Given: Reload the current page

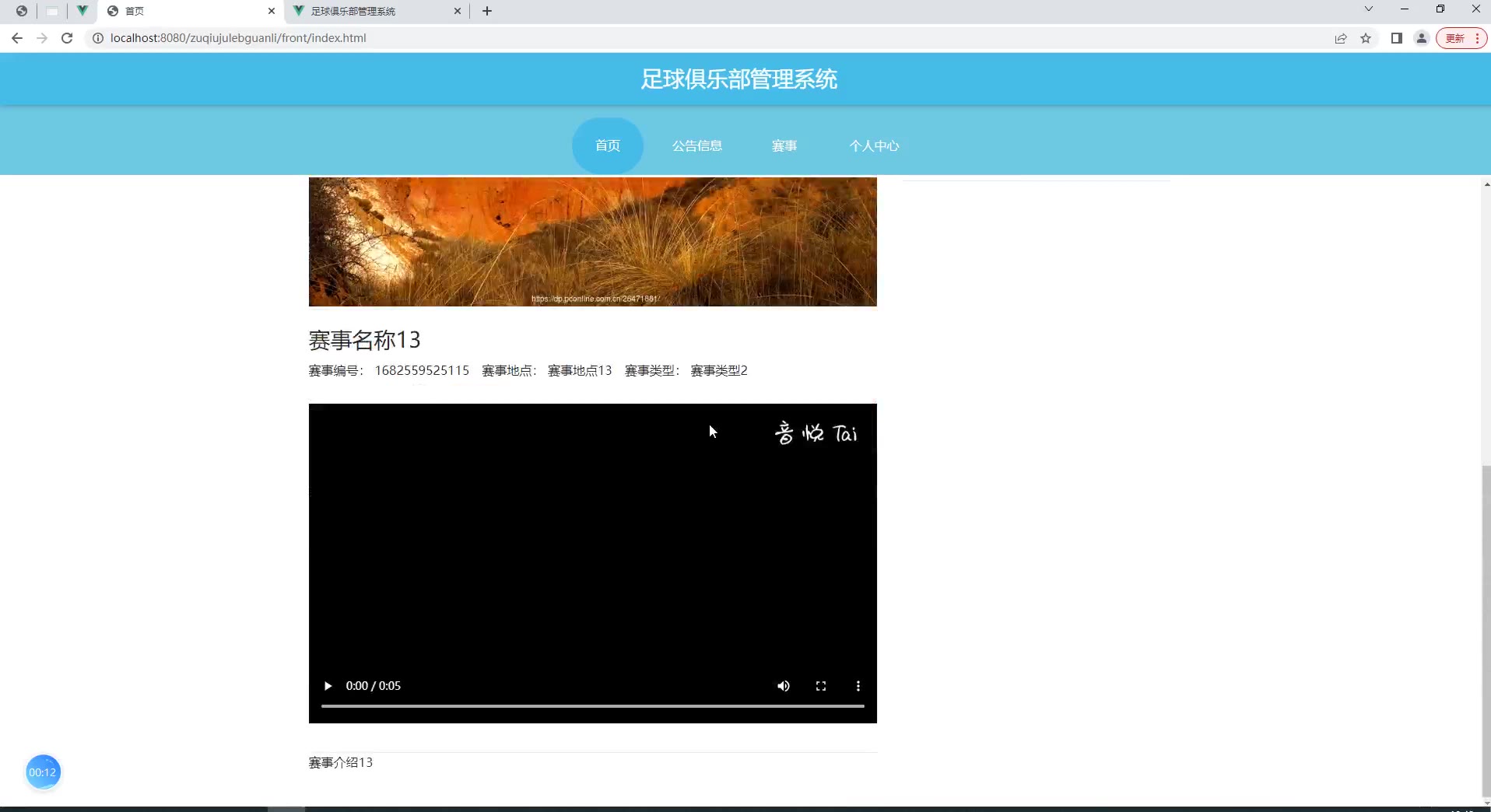Looking at the screenshot, I should (x=67, y=38).
